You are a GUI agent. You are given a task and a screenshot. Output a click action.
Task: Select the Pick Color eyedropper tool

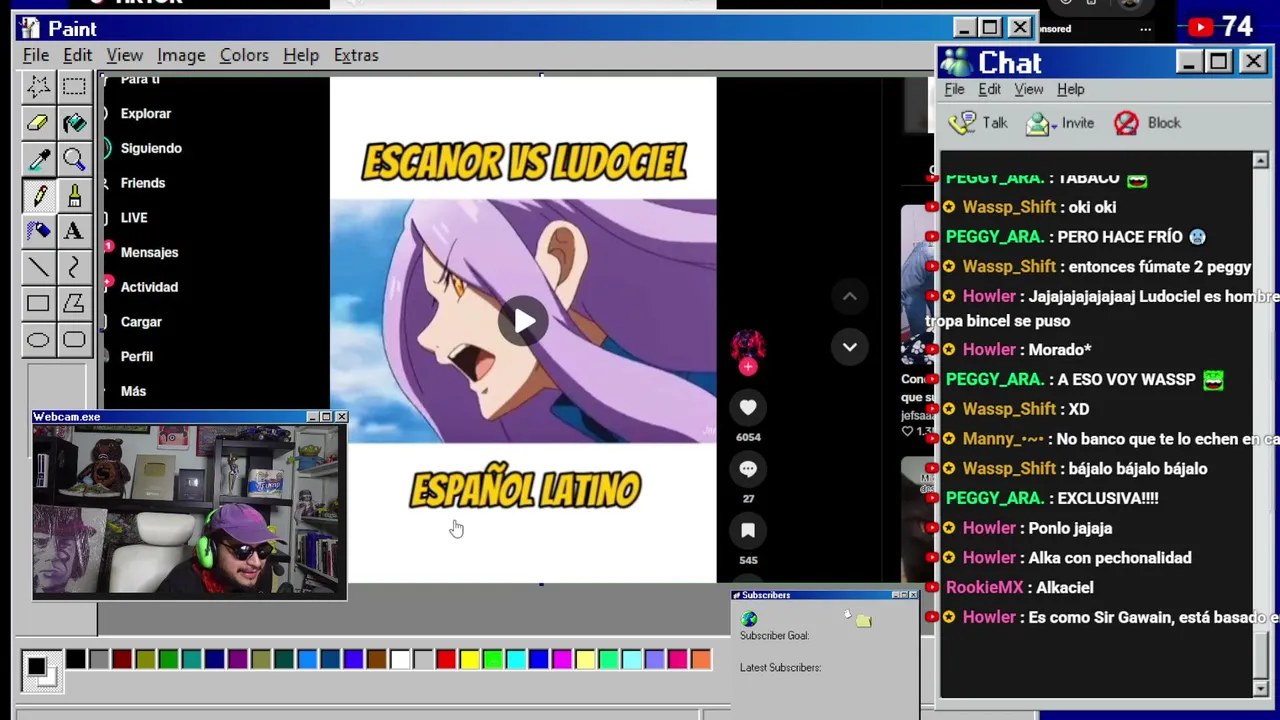pos(38,159)
